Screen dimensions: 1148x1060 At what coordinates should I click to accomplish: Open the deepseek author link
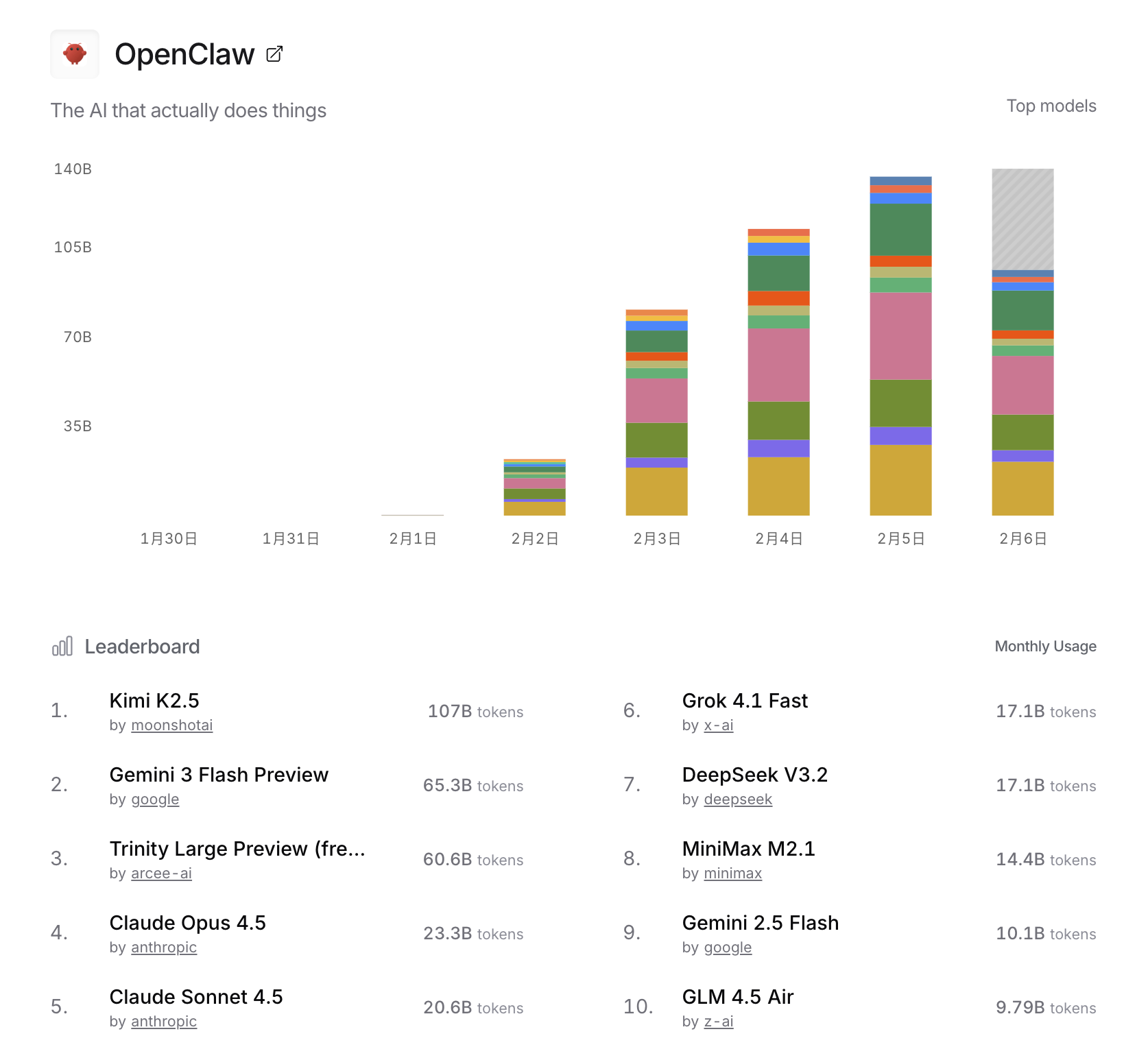pos(737,799)
